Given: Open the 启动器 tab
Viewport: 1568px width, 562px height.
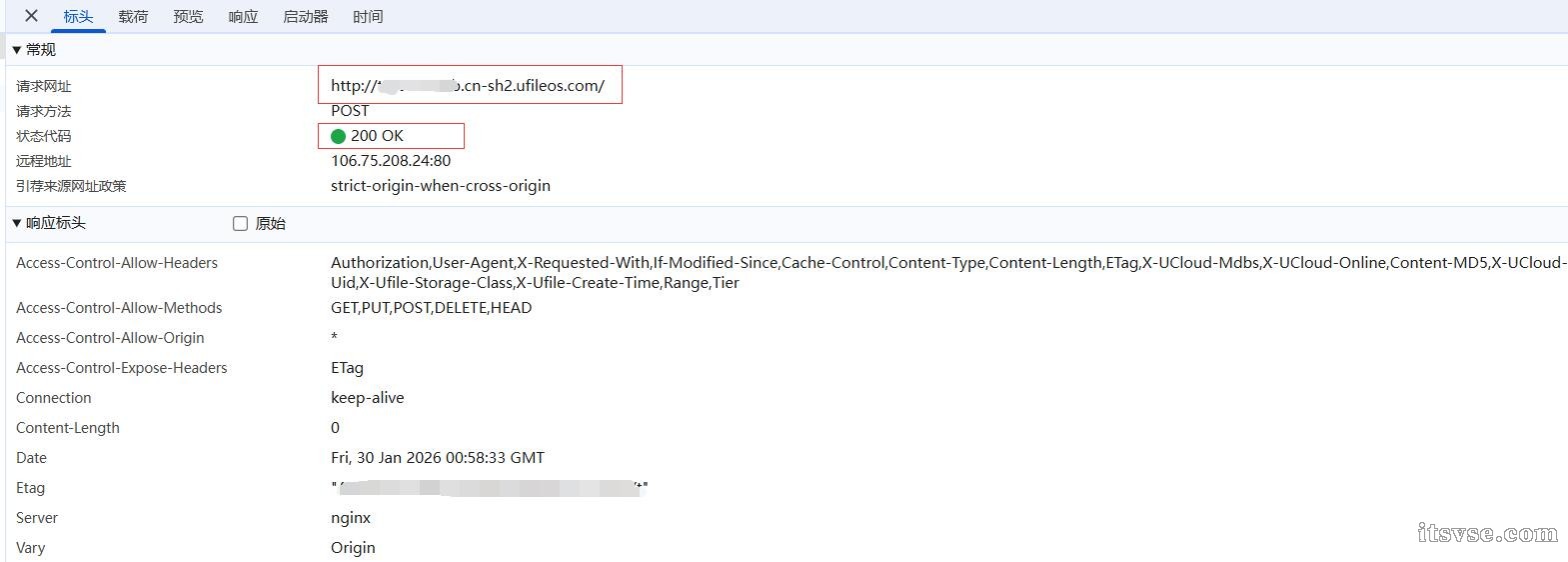Looking at the screenshot, I should [305, 17].
